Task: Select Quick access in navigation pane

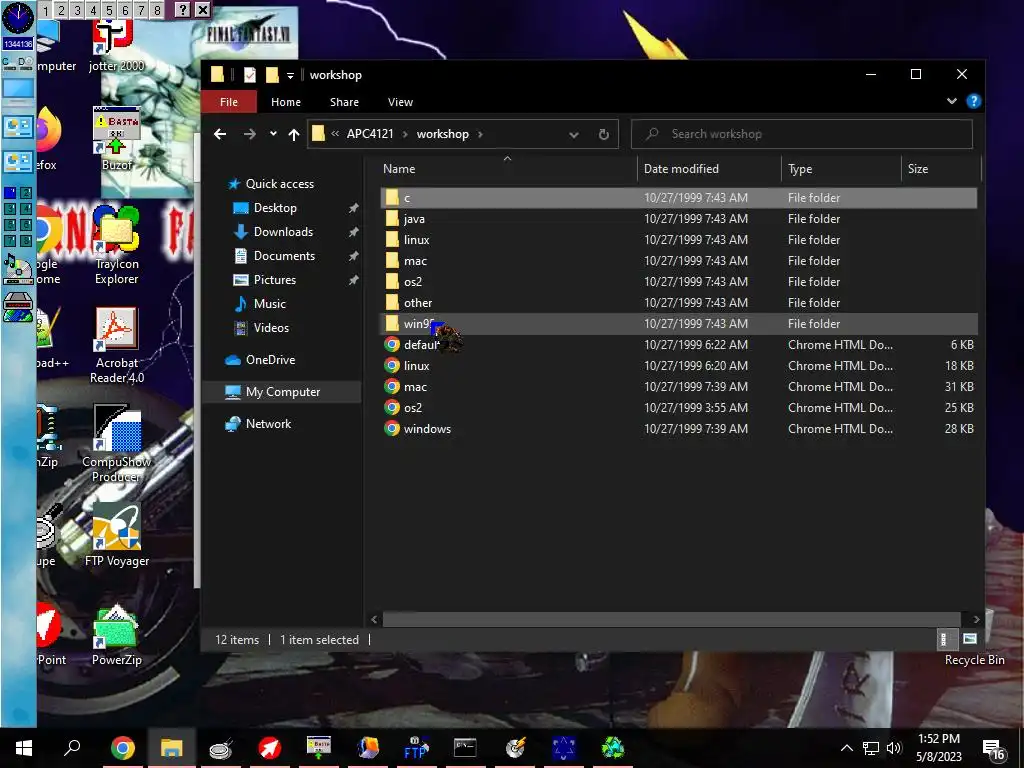Action: [280, 184]
